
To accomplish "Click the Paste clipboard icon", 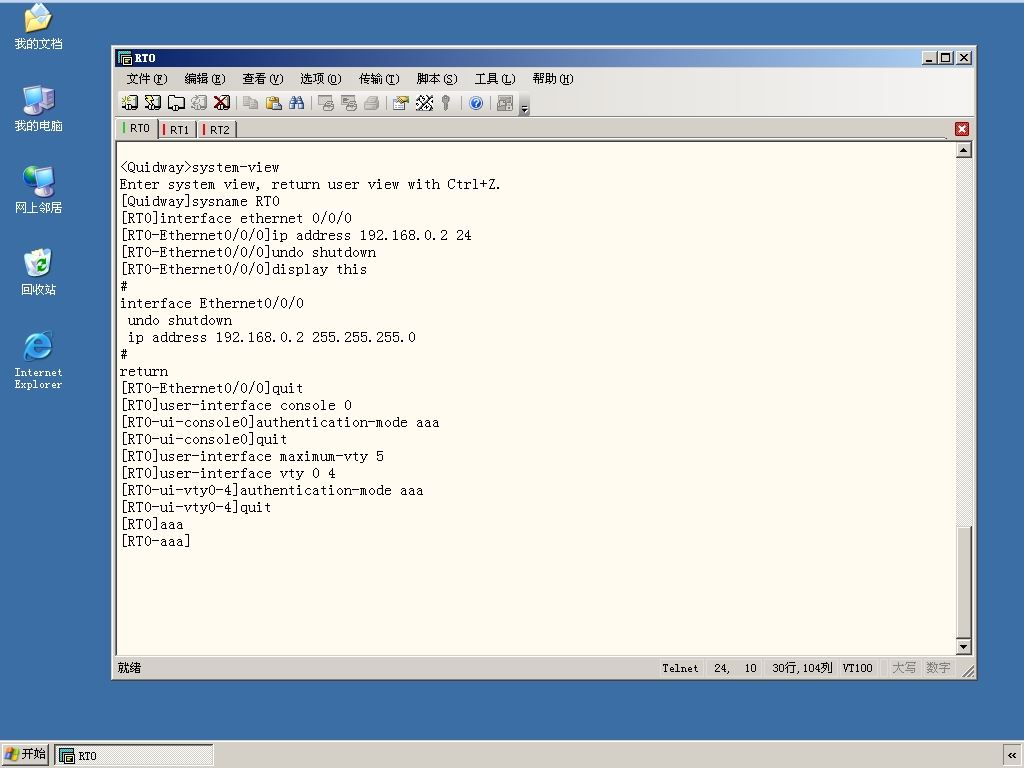I will [x=274, y=103].
